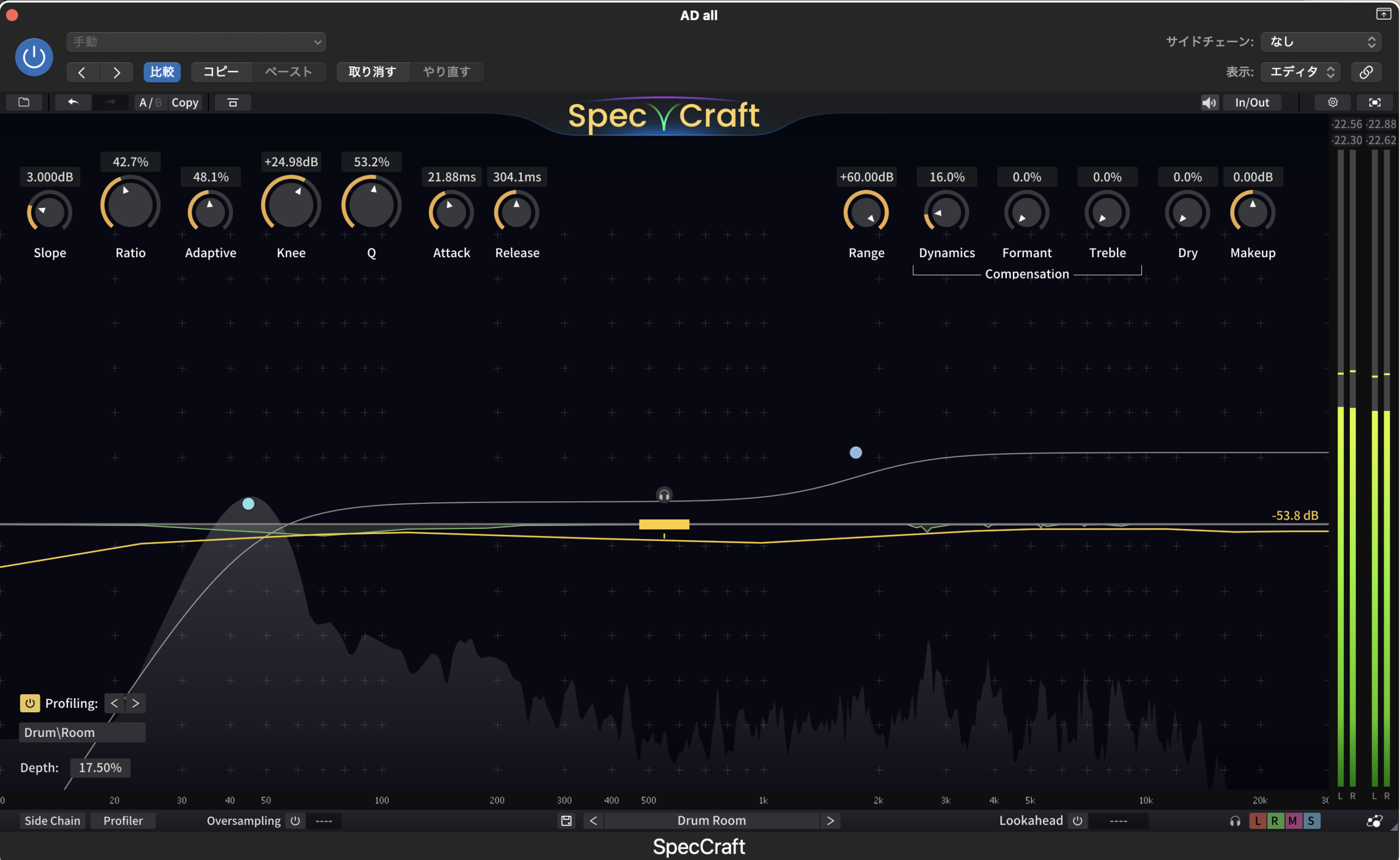
Task: Click the In/Out button
Action: [1252, 102]
